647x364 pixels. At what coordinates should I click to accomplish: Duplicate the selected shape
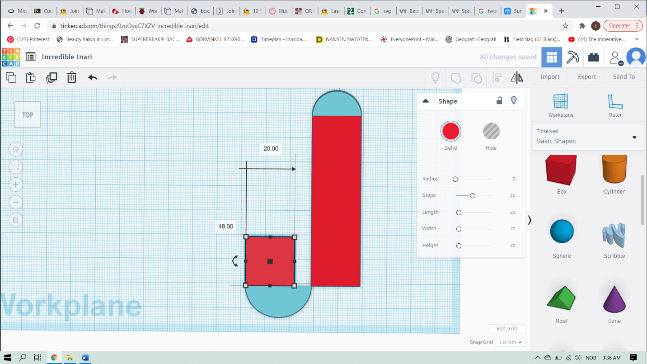(x=52, y=78)
